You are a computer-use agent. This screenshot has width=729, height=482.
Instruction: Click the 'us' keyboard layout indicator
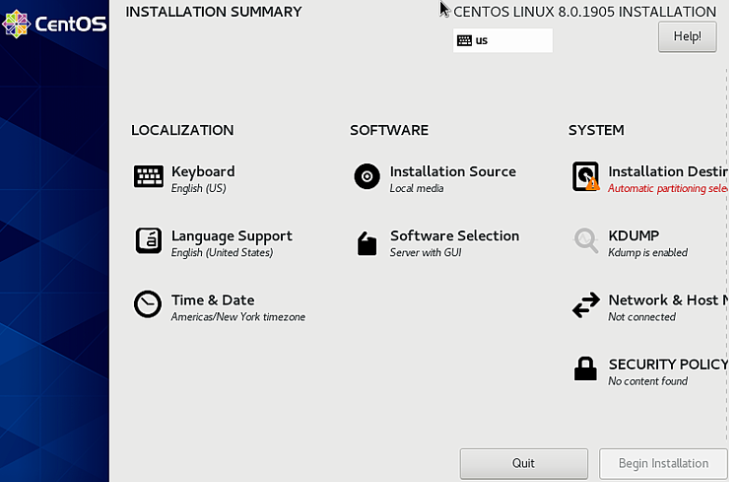(503, 40)
